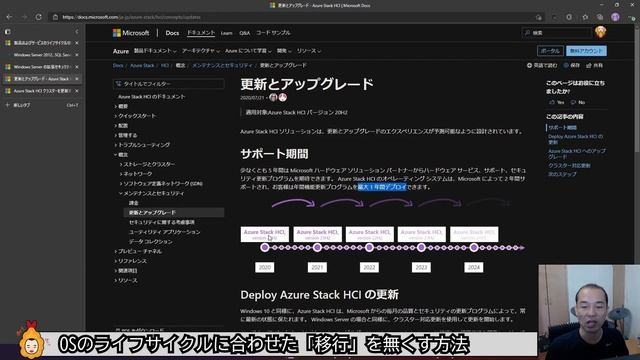Click the Docs user avatar beside search

pyautogui.click(x=600, y=32)
